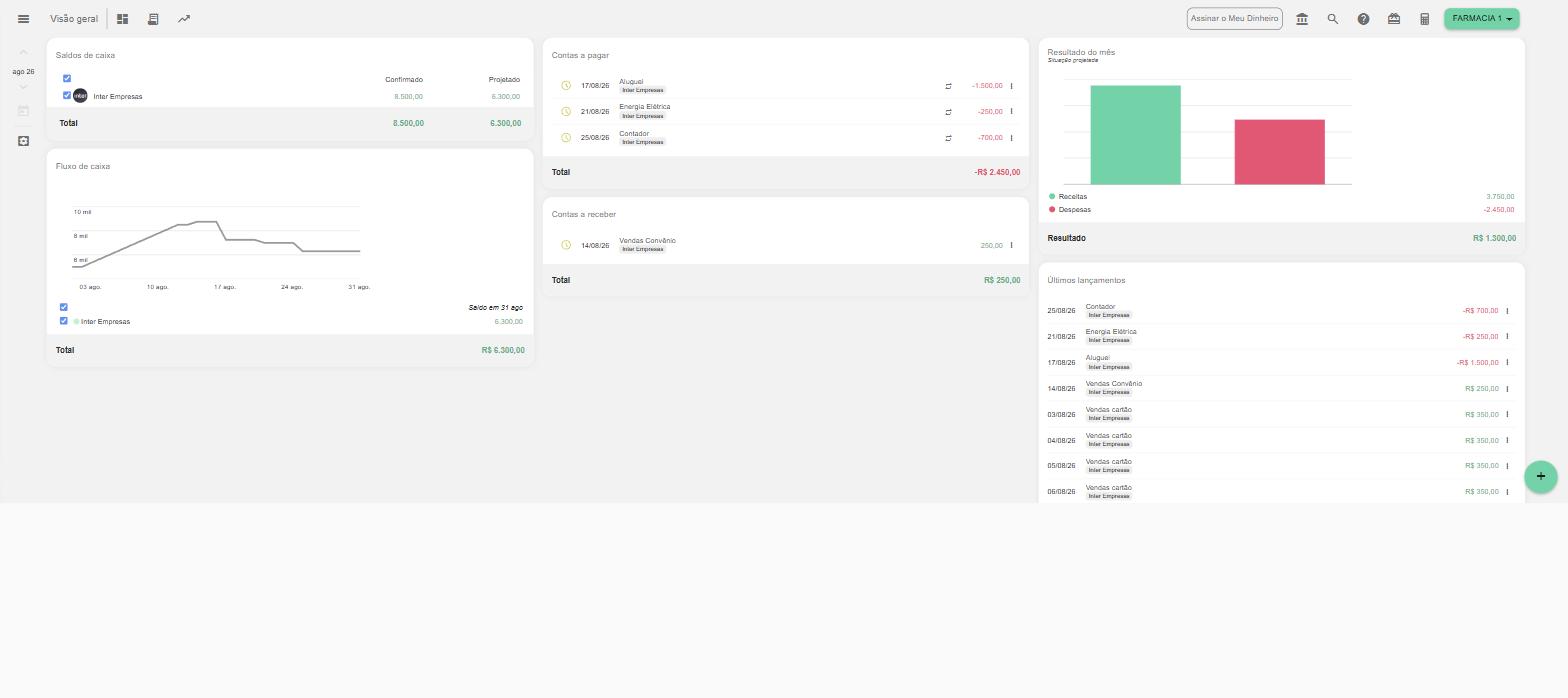The image size is (1568, 698).
Task: Click the search magnifier icon
Action: pyautogui.click(x=1332, y=19)
